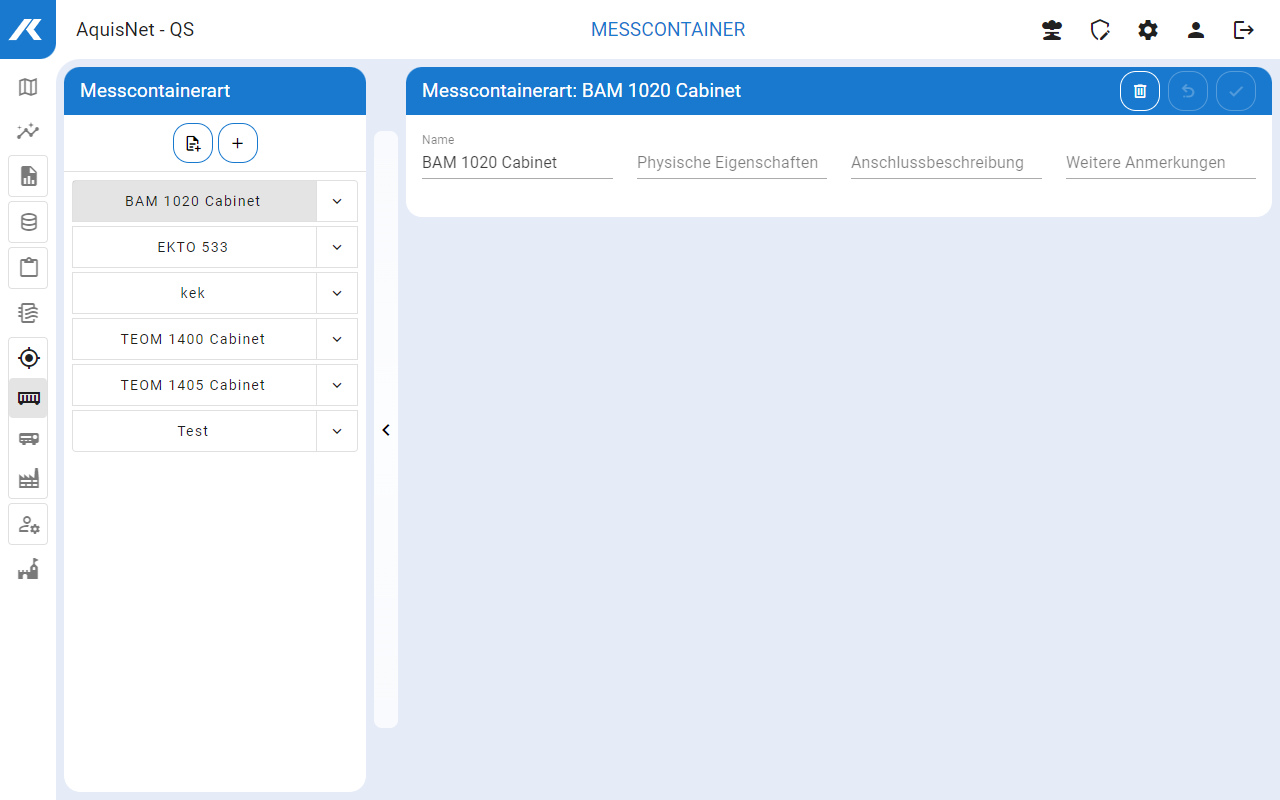Open the factory icon in sidebar
Image resolution: width=1280 pixels, height=800 pixels.
(28, 479)
